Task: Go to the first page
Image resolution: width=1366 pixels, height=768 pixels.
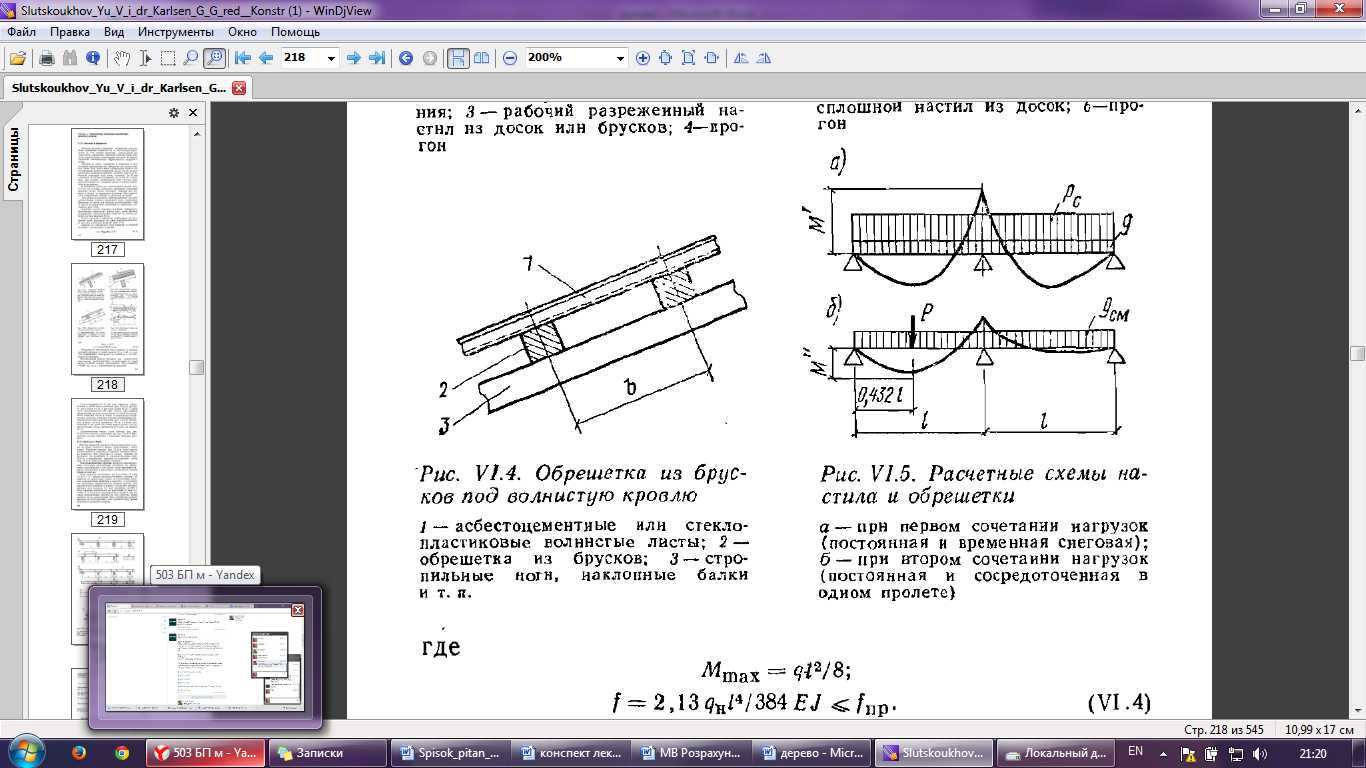Action: point(242,58)
